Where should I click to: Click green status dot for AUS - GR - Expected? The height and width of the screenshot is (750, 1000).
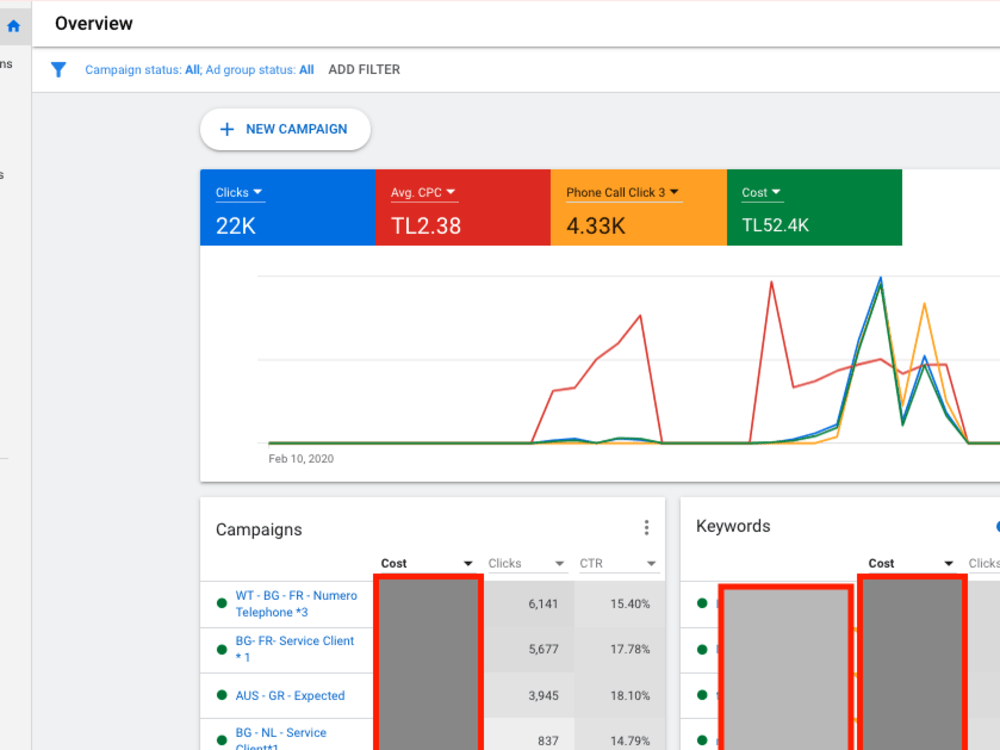(221, 695)
